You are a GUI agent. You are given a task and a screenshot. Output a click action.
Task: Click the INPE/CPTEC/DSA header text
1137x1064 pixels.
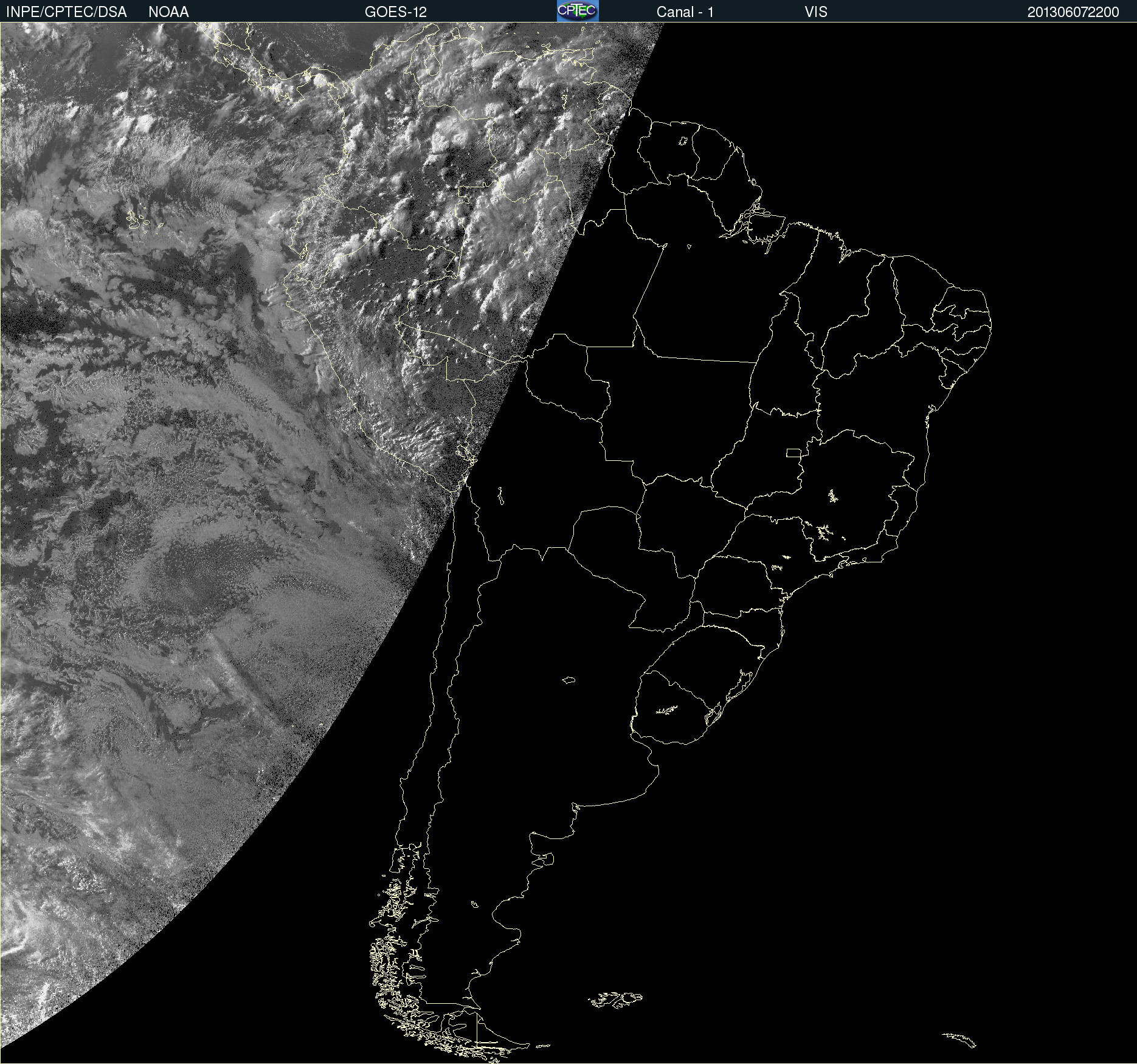click(66, 12)
